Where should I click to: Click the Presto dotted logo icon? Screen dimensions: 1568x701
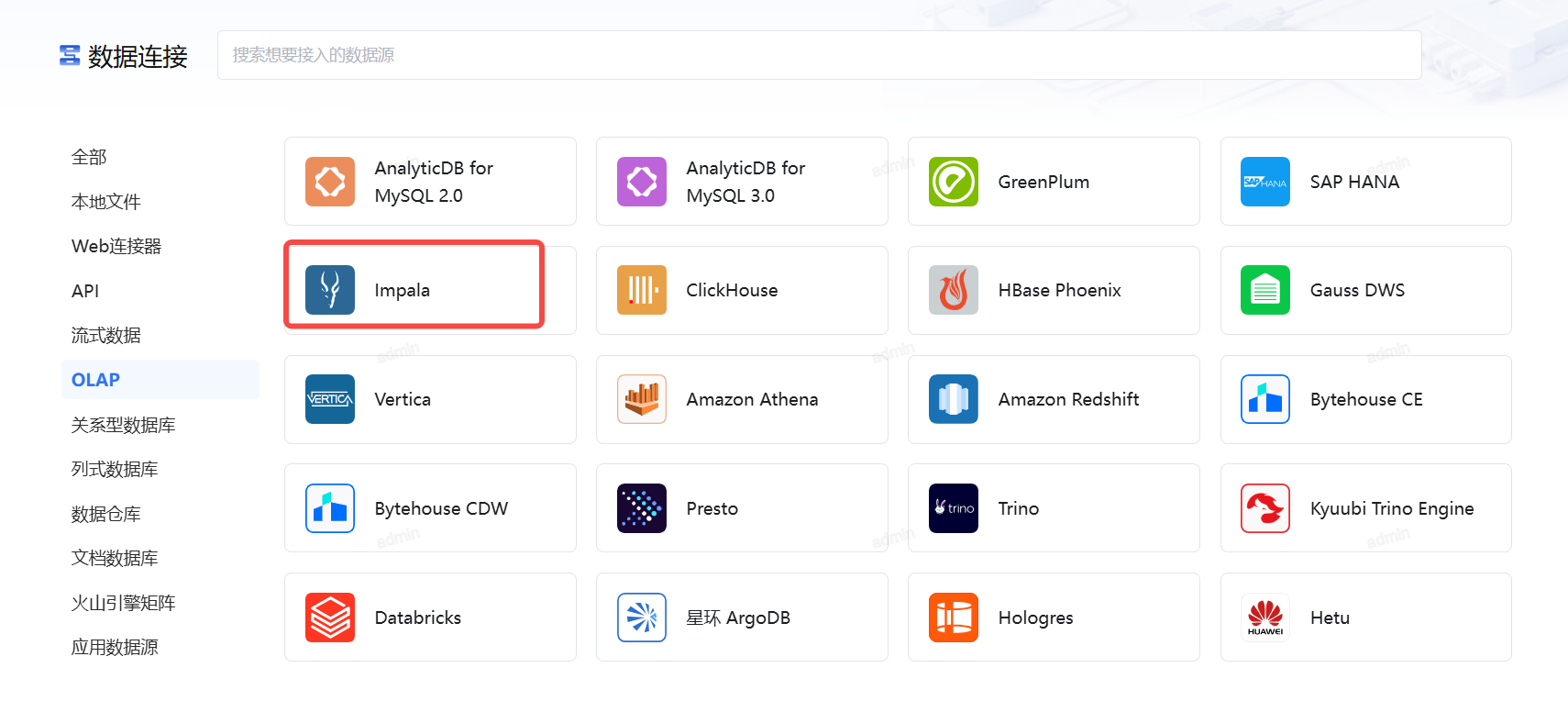click(642, 508)
